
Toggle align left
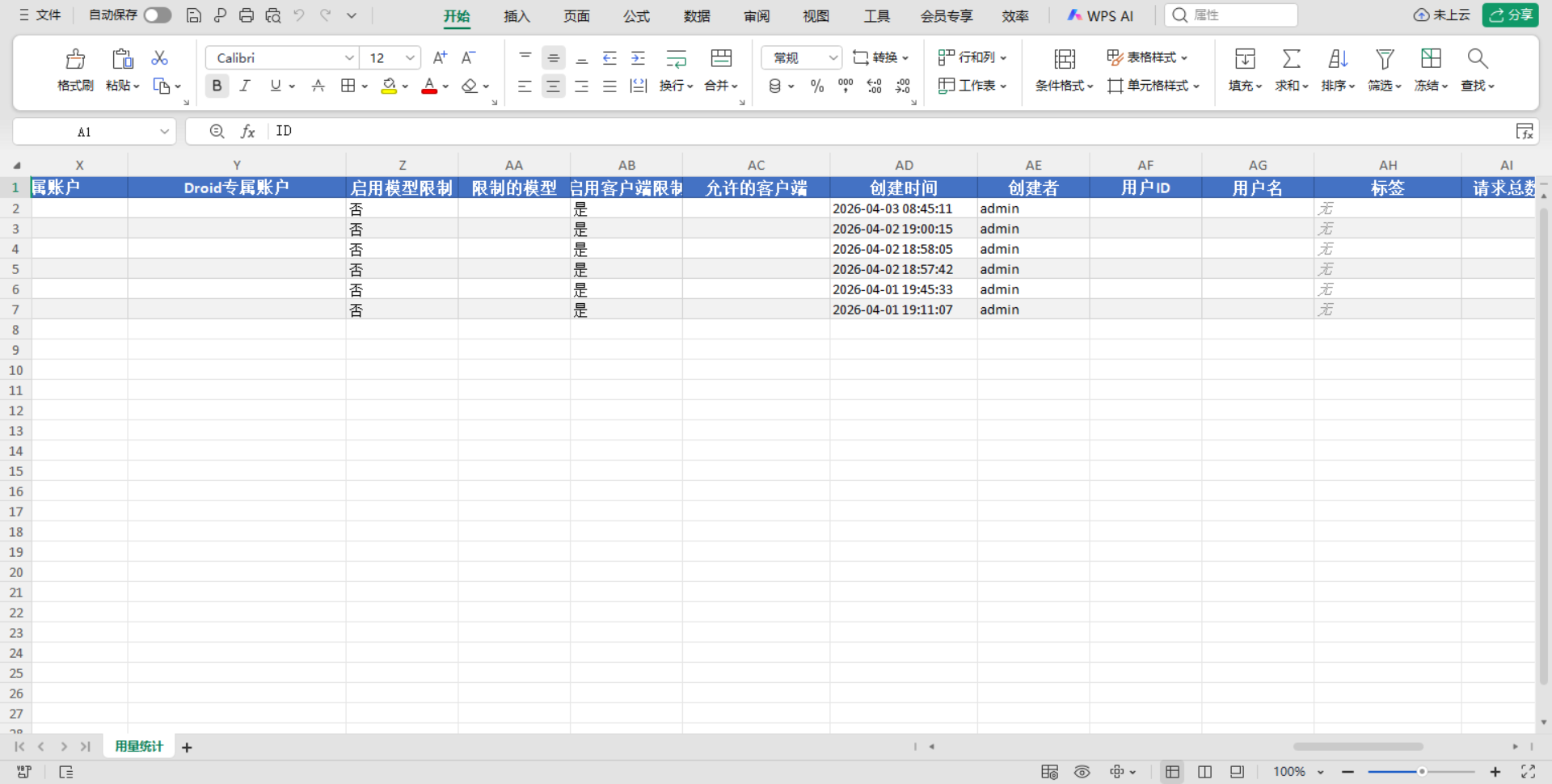pos(525,86)
